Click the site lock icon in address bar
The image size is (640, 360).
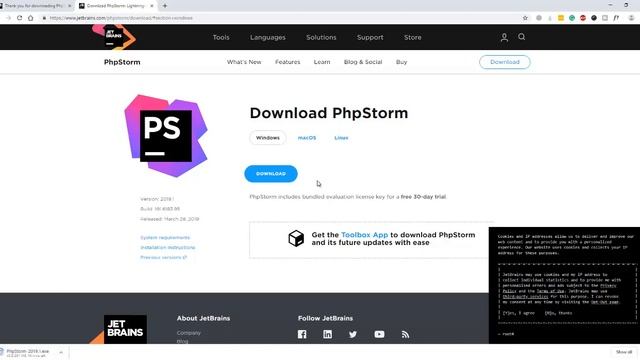coord(44,18)
